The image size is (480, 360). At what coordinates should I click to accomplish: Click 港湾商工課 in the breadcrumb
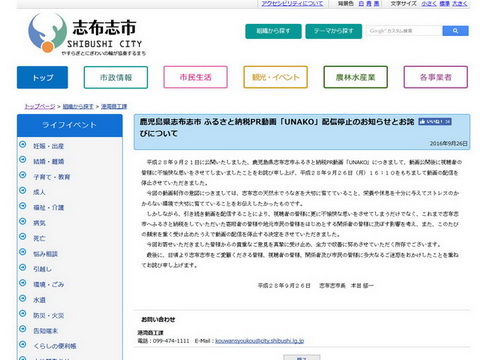point(114,106)
